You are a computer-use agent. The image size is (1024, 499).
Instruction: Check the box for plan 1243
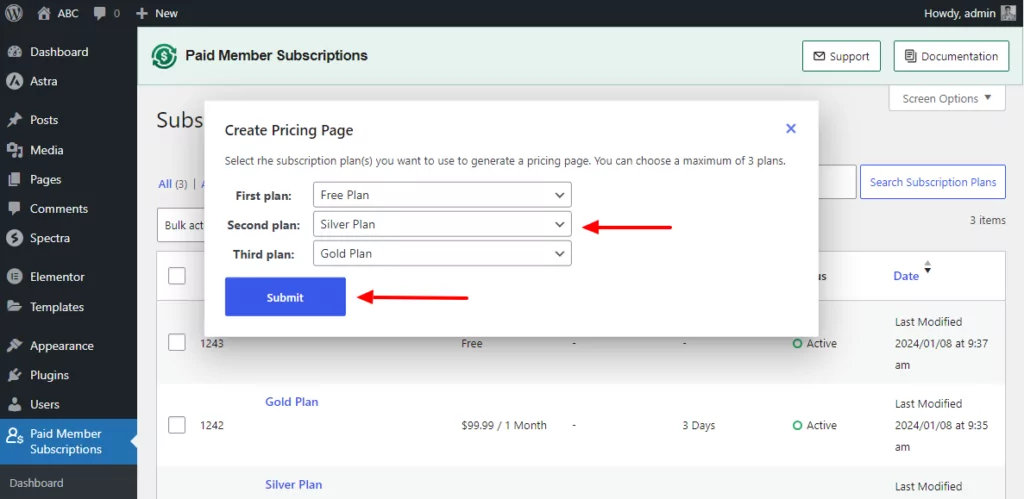click(176, 342)
